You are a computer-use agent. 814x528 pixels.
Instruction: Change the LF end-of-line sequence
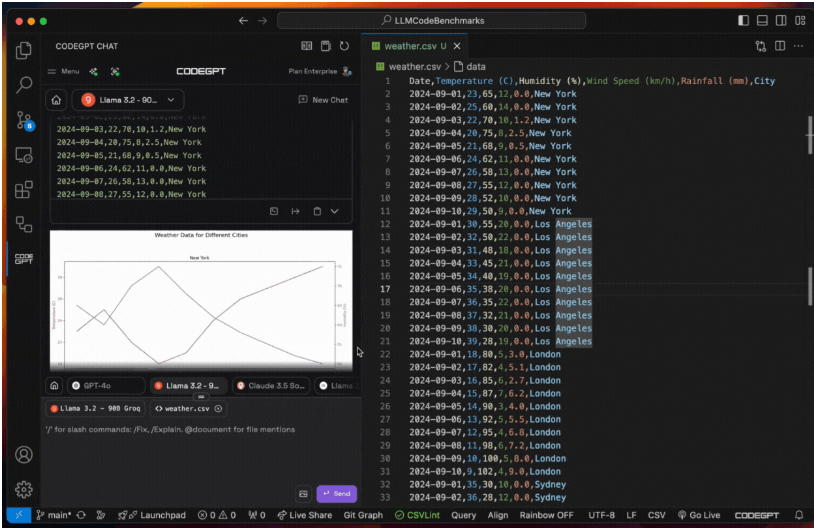point(631,515)
